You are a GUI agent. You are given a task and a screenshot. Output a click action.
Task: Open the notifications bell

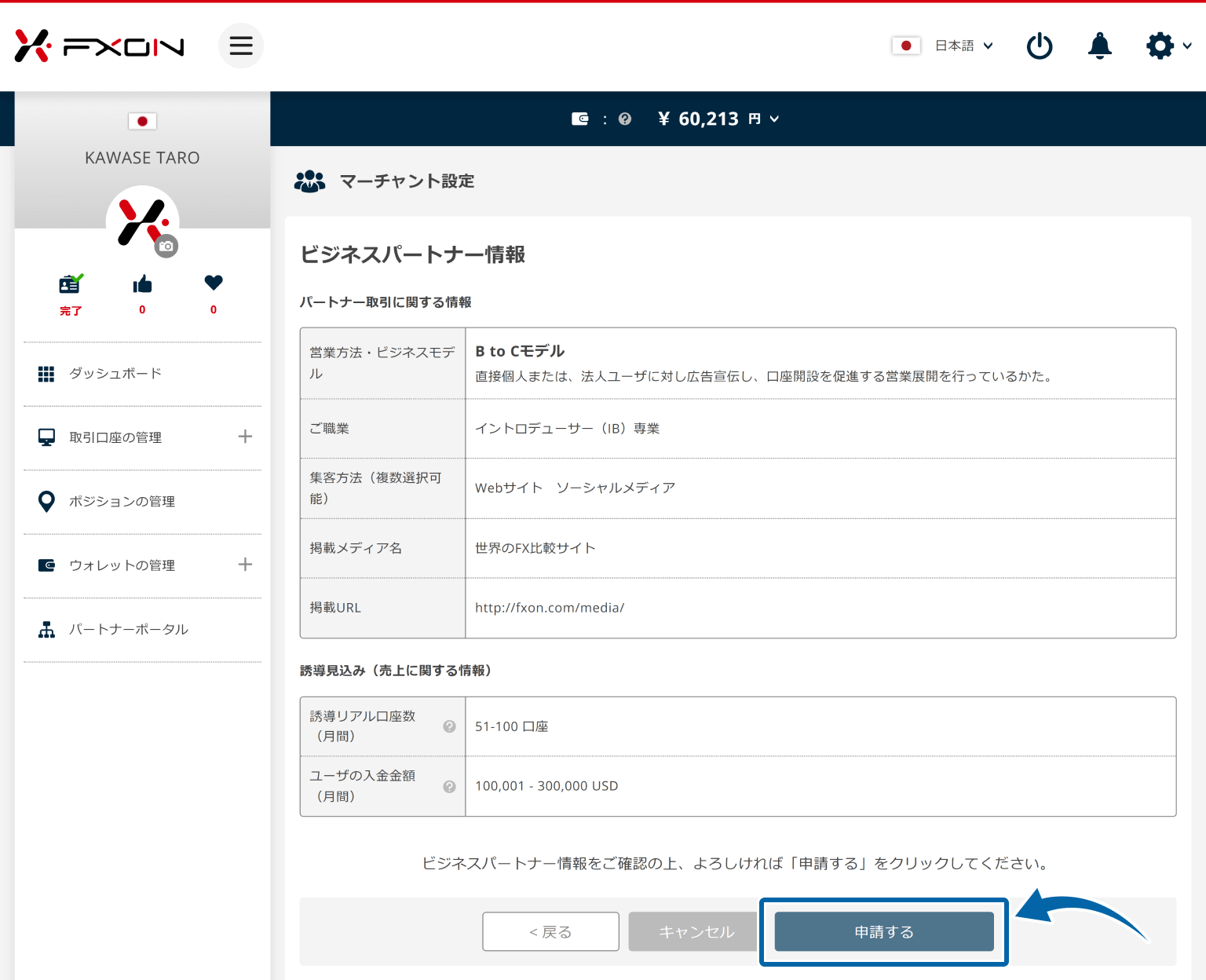tap(1100, 46)
